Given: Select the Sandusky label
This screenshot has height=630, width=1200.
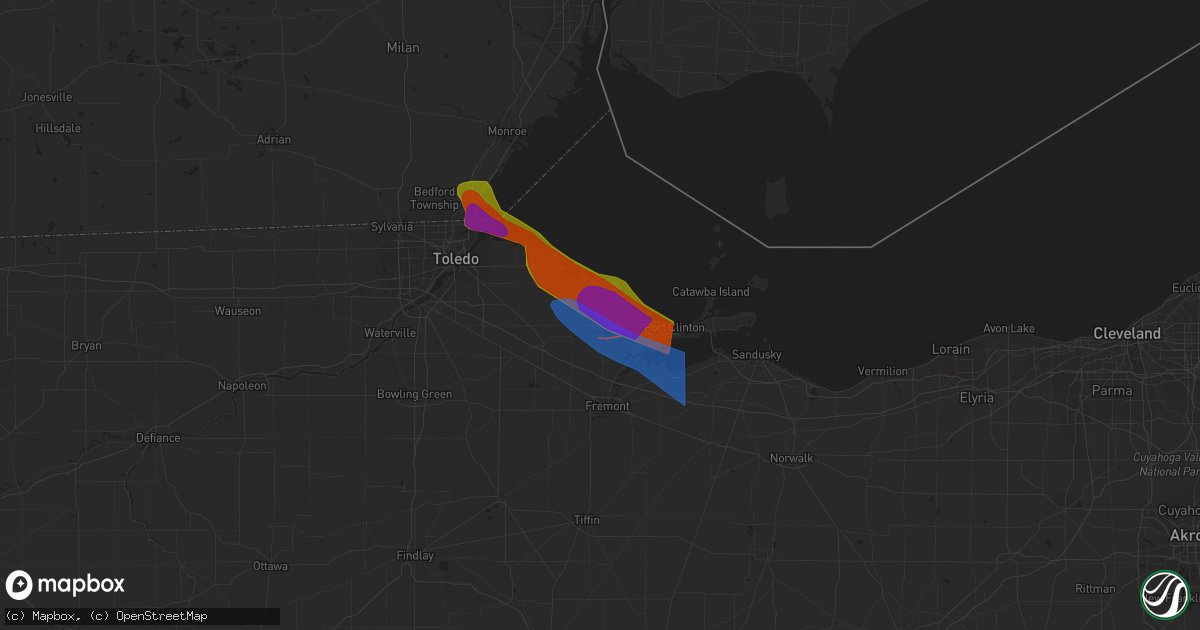Looking at the screenshot, I should click(756, 355).
